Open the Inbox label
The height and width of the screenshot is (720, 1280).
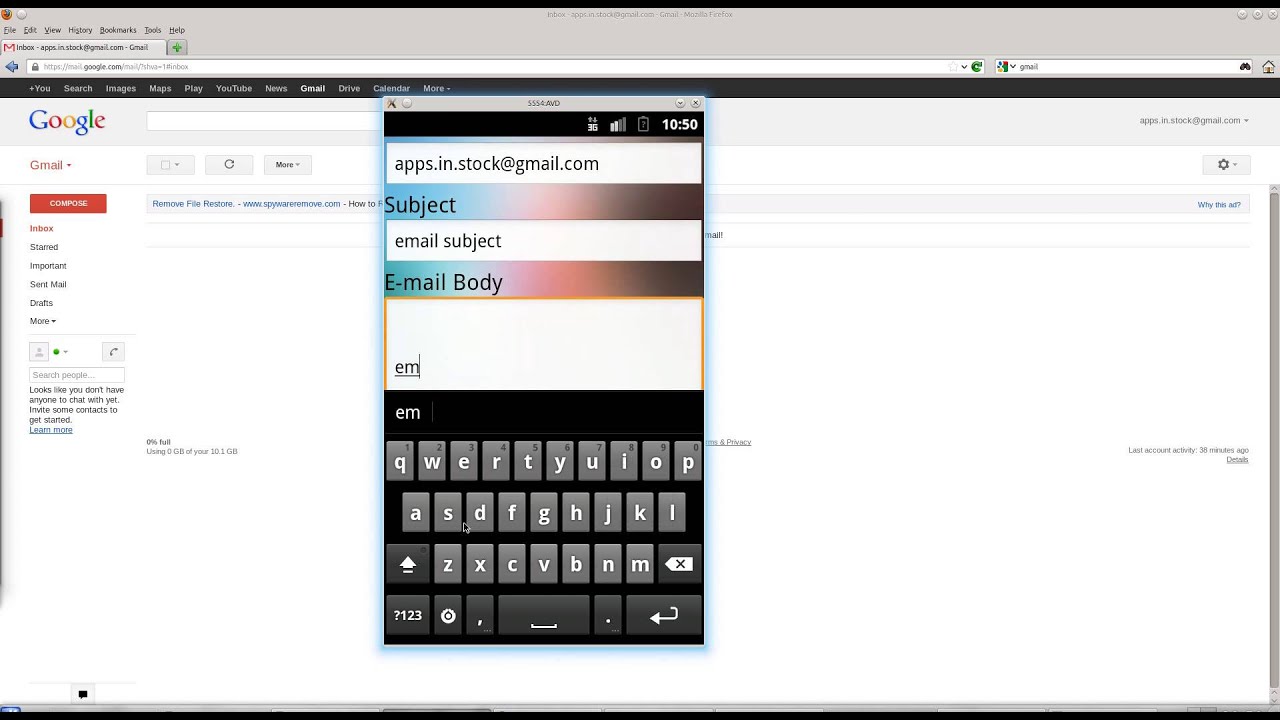tap(41, 228)
